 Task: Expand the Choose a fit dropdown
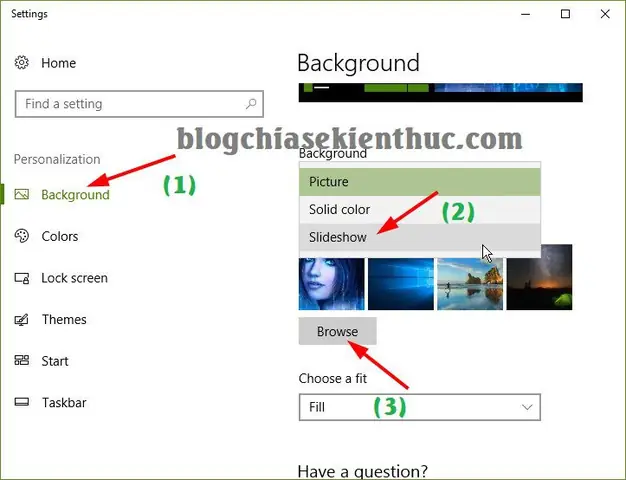tap(420, 407)
